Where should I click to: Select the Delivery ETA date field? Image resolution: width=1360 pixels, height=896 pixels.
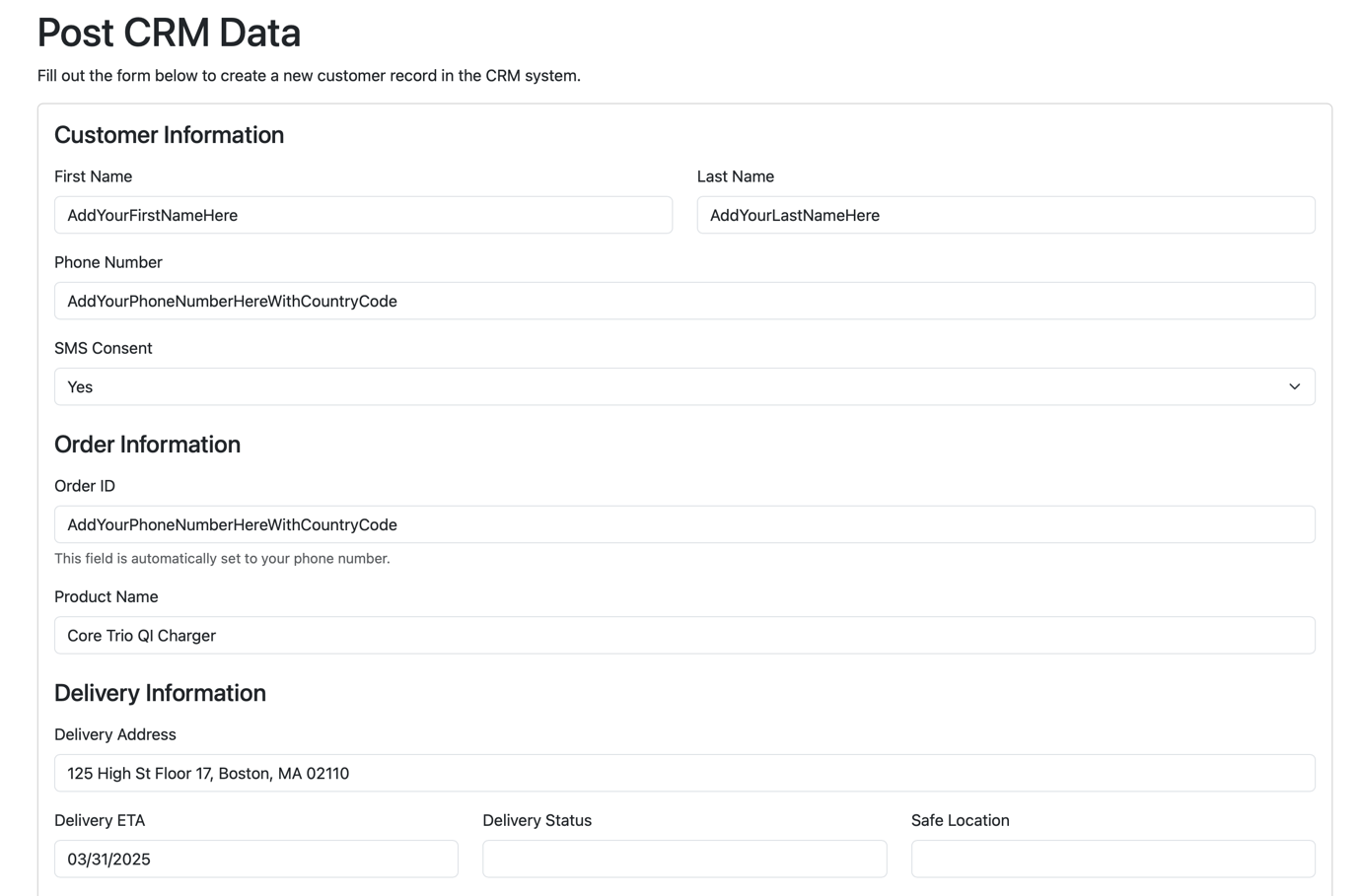coord(255,860)
